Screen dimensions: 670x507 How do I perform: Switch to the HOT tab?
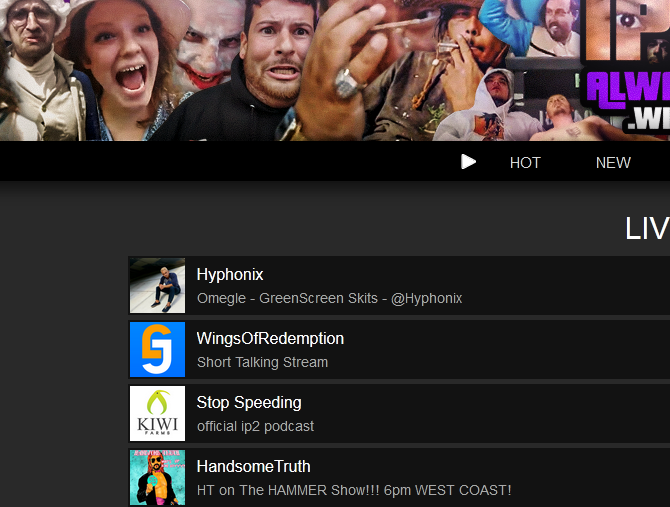pos(525,163)
